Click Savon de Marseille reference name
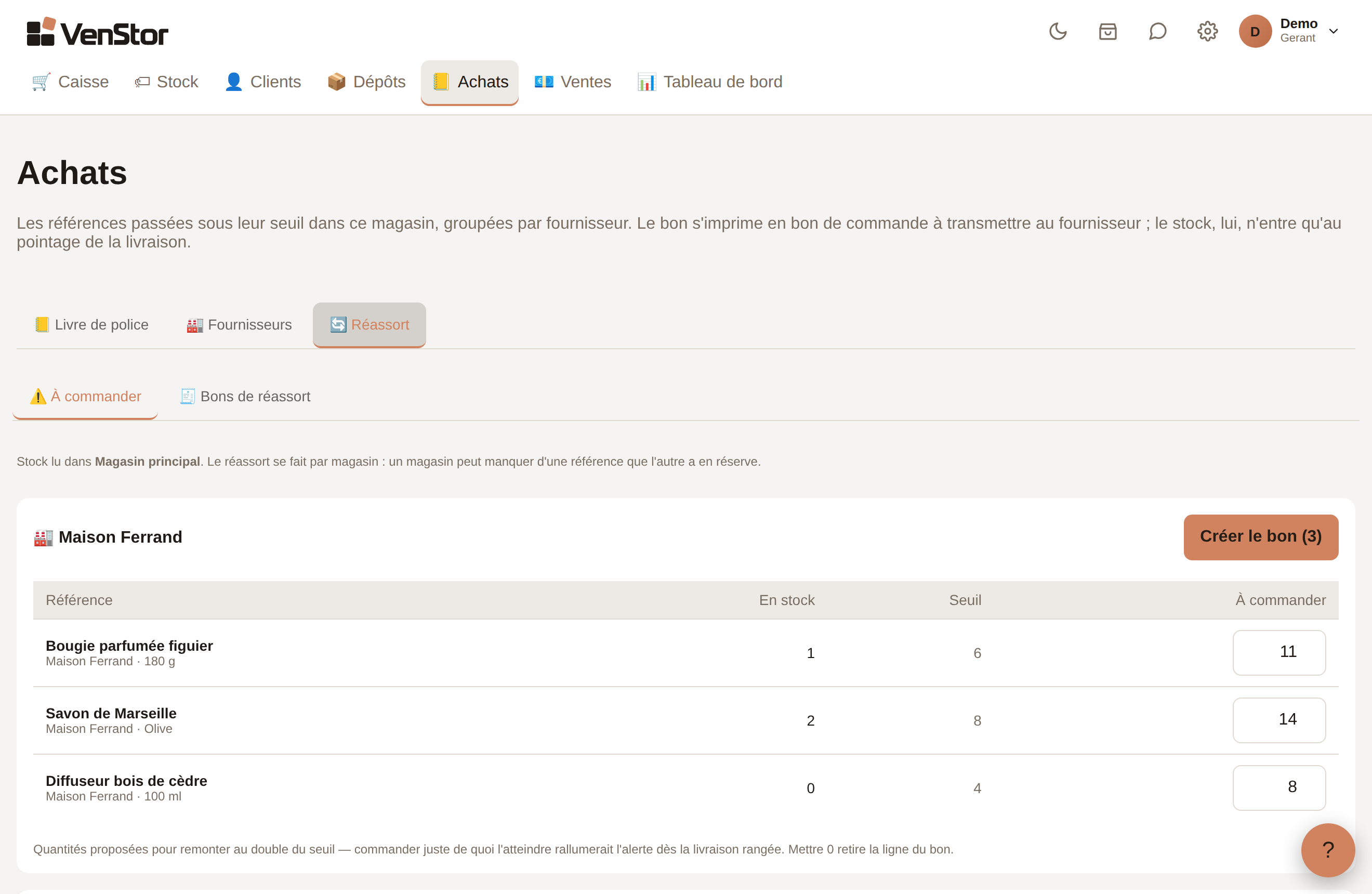1372x894 pixels. click(111, 713)
